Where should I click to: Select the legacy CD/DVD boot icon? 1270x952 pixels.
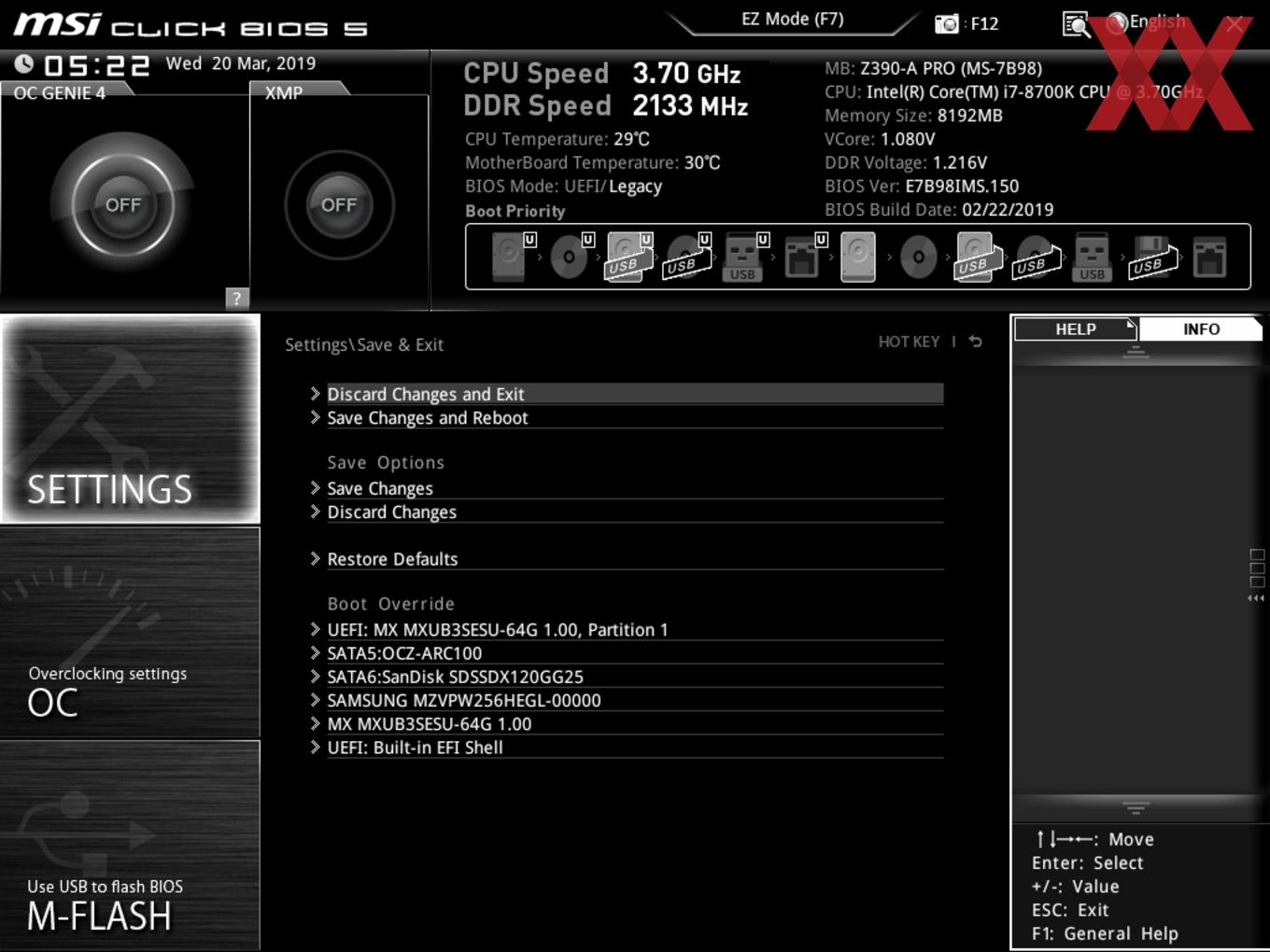[x=918, y=257]
